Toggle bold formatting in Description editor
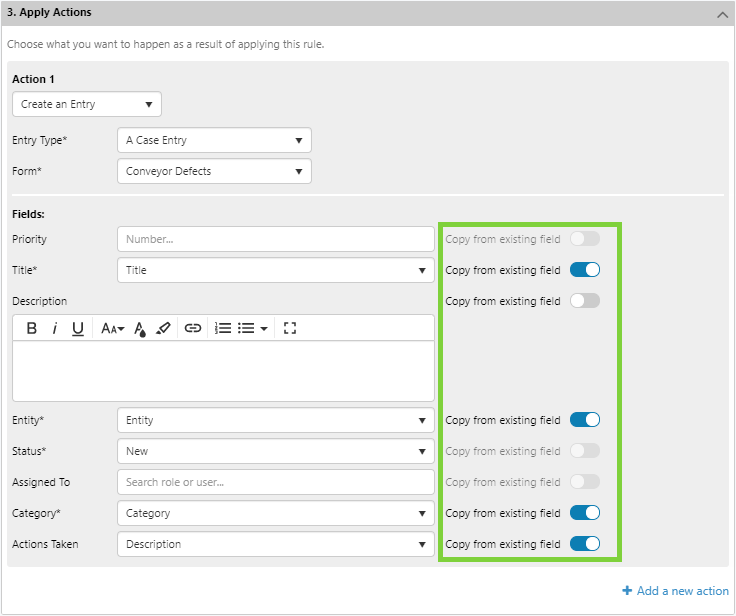The width and height of the screenshot is (736, 616). [x=32, y=328]
